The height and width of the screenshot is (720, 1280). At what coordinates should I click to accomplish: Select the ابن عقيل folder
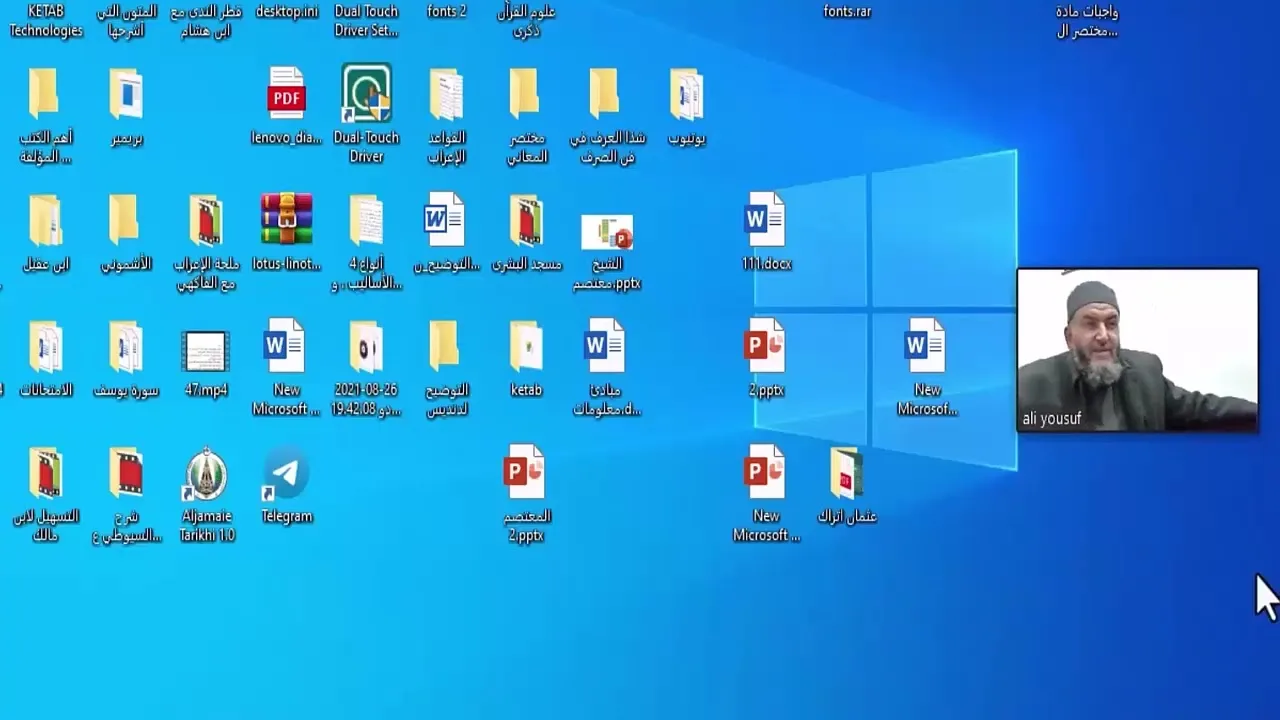(x=46, y=220)
